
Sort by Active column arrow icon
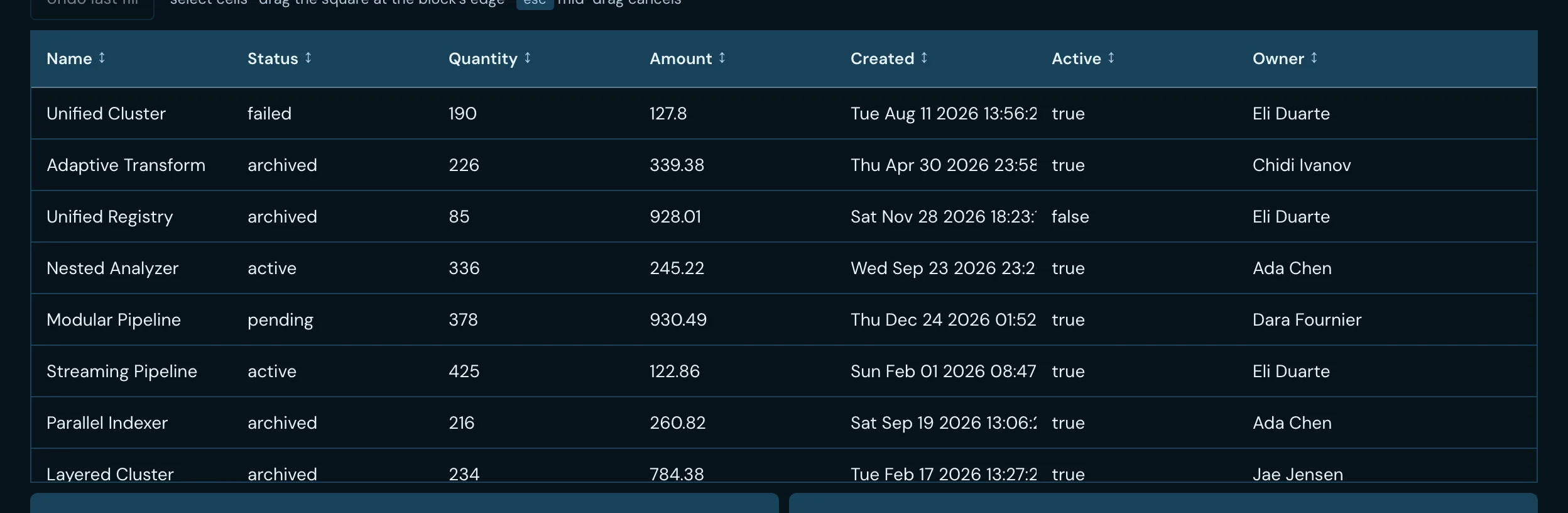click(x=1111, y=58)
